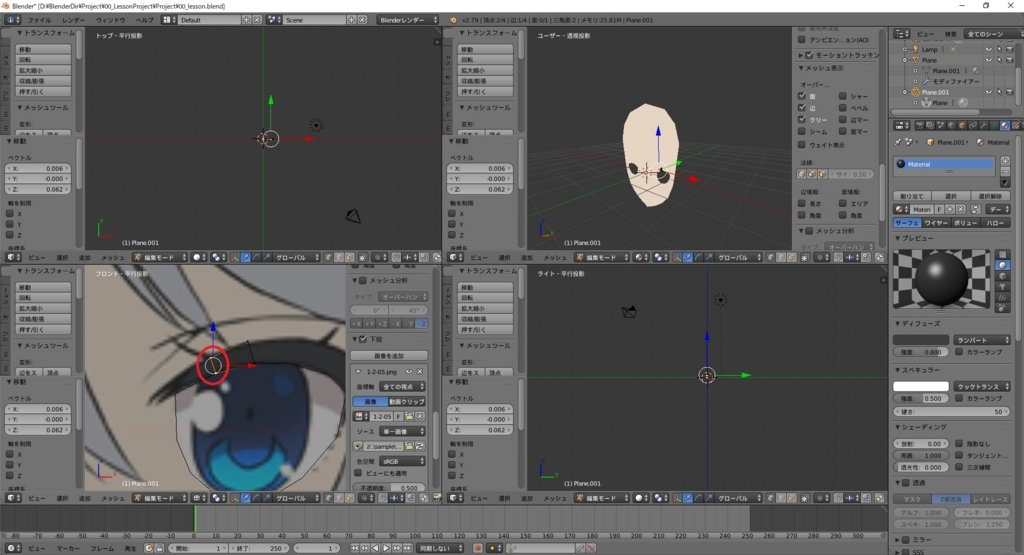The width and height of the screenshot is (1024, 555).
Task: Select sphere preview type in material preview
Action: (1002, 265)
